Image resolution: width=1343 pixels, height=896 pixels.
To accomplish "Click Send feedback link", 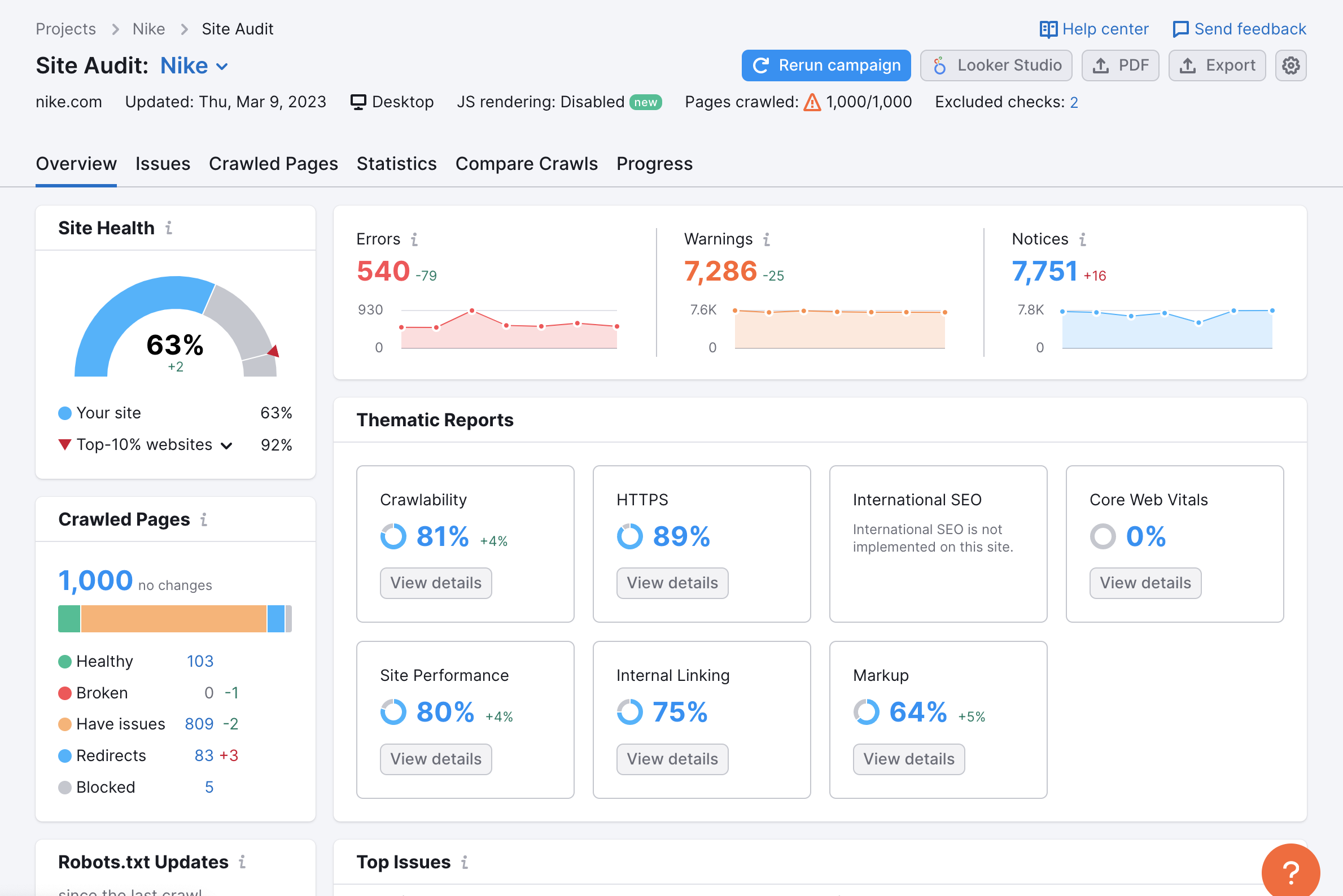I will (x=1239, y=29).
